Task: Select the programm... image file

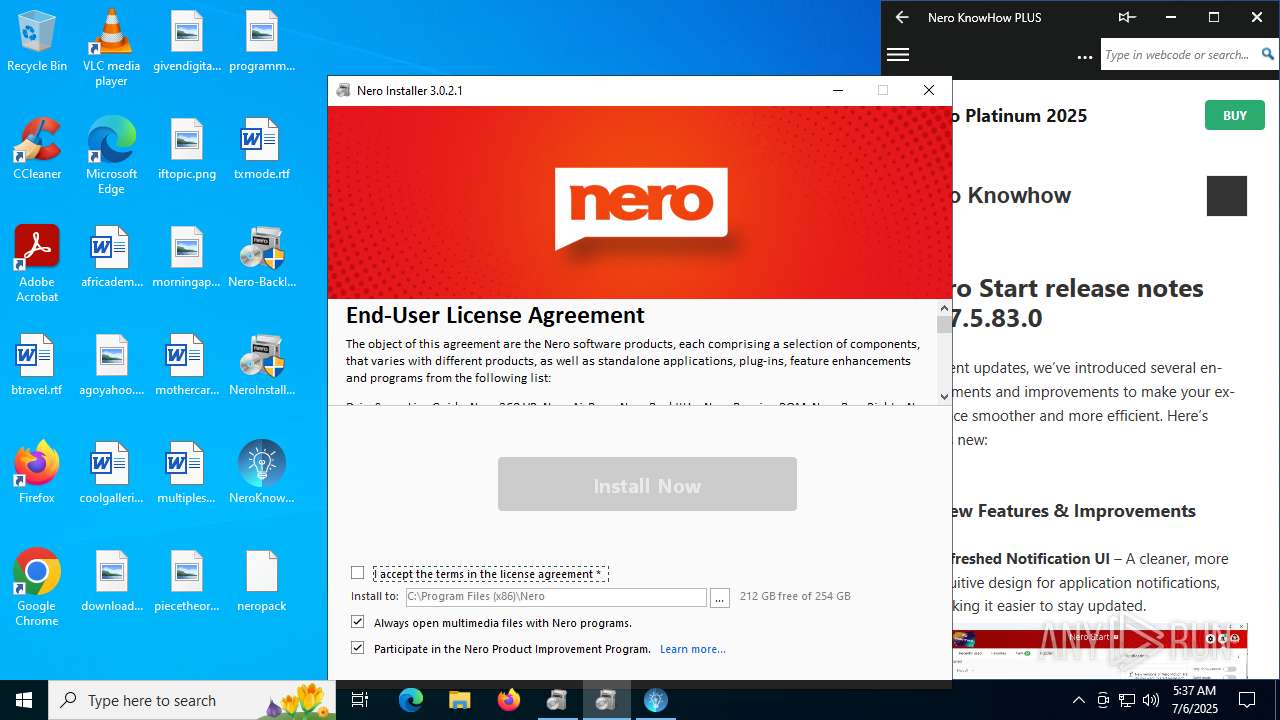Action: coord(262,41)
